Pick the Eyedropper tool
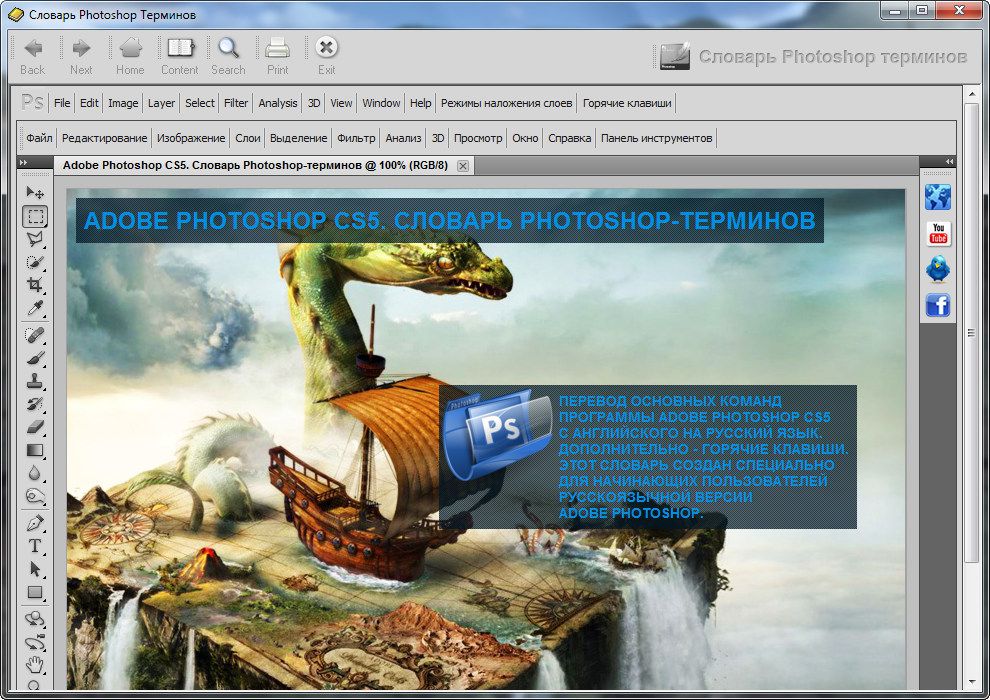This screenshot has height=700, width=990. coord(35,307)
